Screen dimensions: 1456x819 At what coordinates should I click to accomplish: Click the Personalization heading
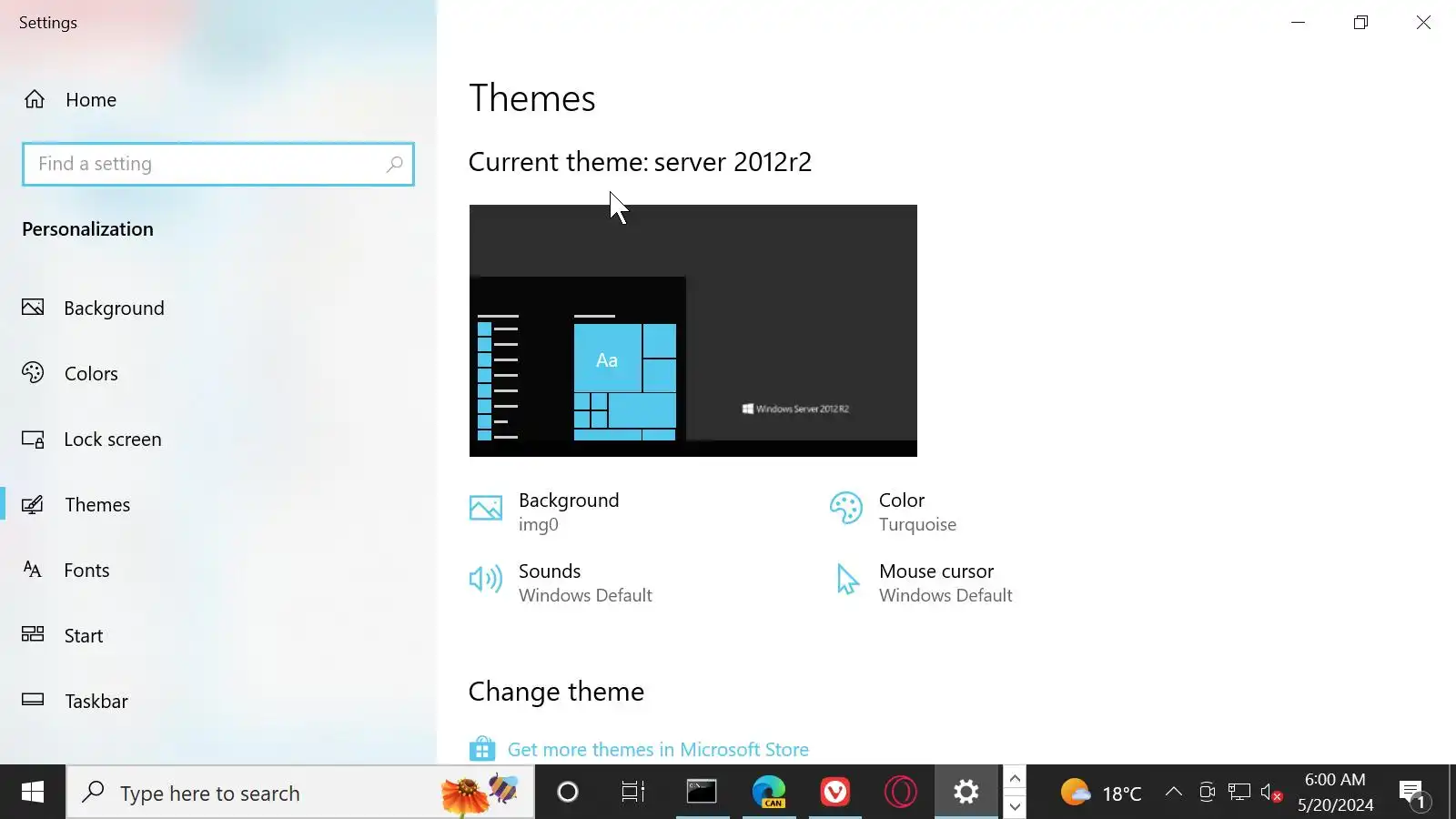(87, 228)
